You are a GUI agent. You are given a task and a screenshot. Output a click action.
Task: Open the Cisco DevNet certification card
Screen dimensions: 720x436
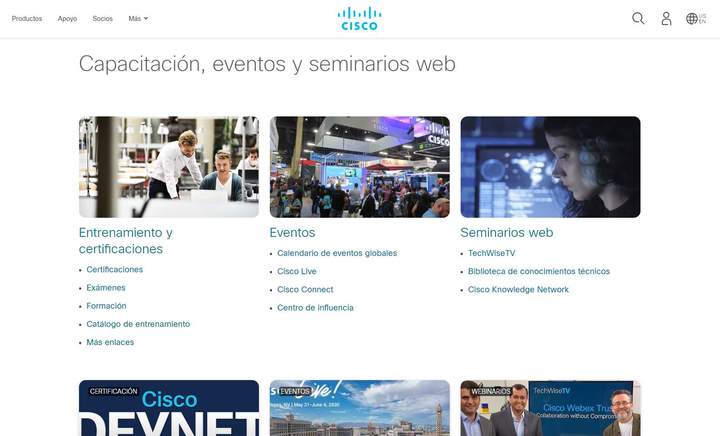168,408
